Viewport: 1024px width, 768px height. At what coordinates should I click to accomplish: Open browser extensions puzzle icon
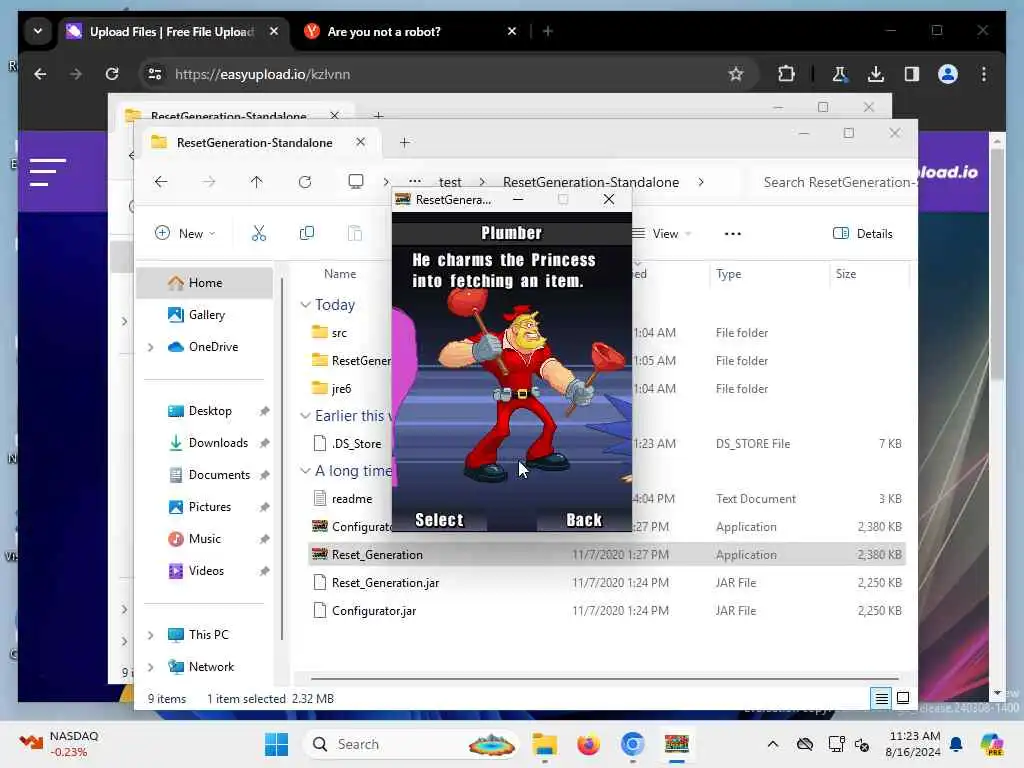786,74
